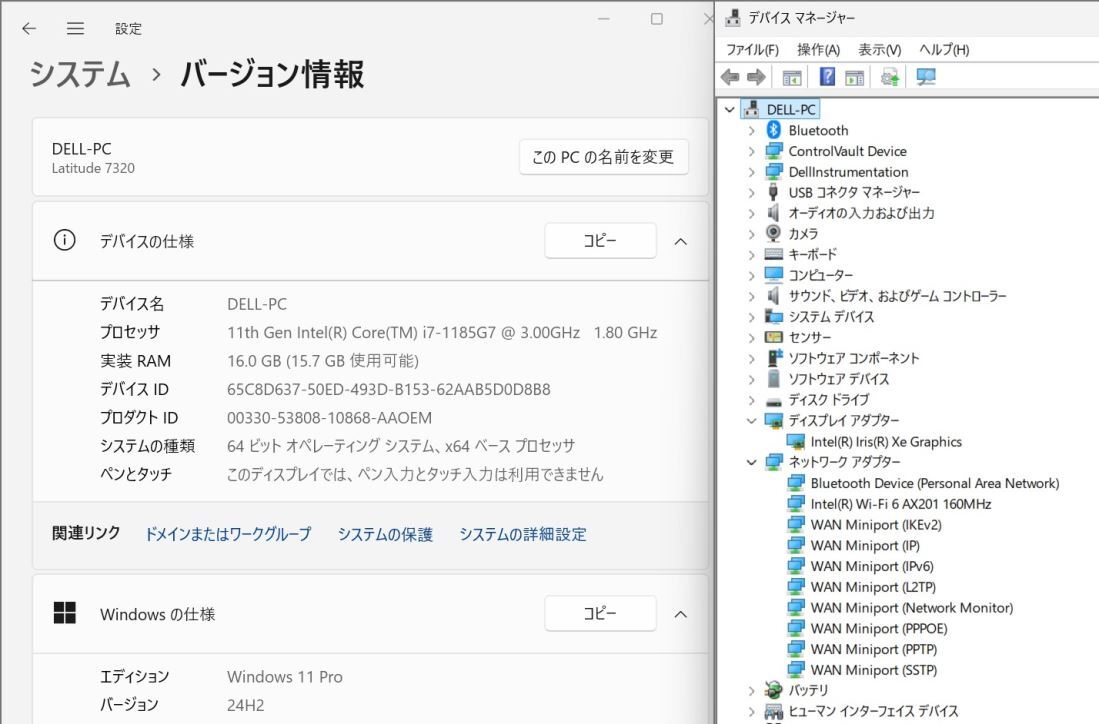1099x724 pixels.
Task: Select Bluetooth Device (Personal Area Network)
Action: [935, 483]
